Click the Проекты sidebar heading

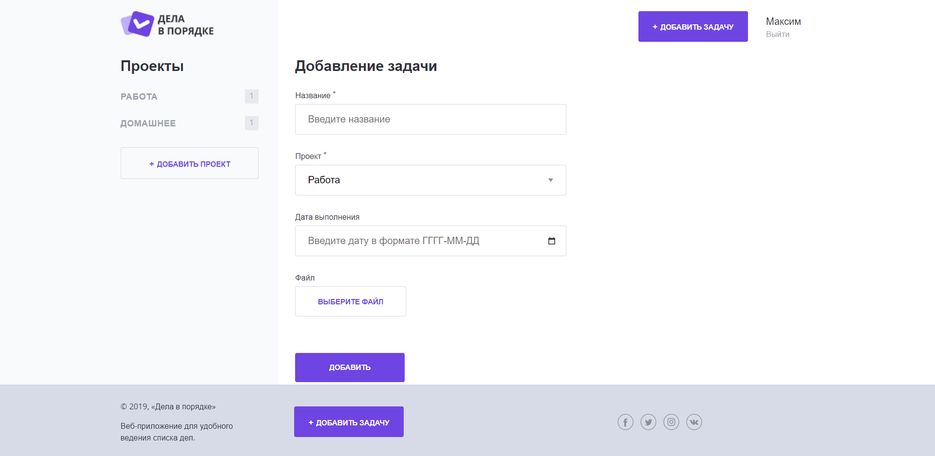tap(152, 66)
